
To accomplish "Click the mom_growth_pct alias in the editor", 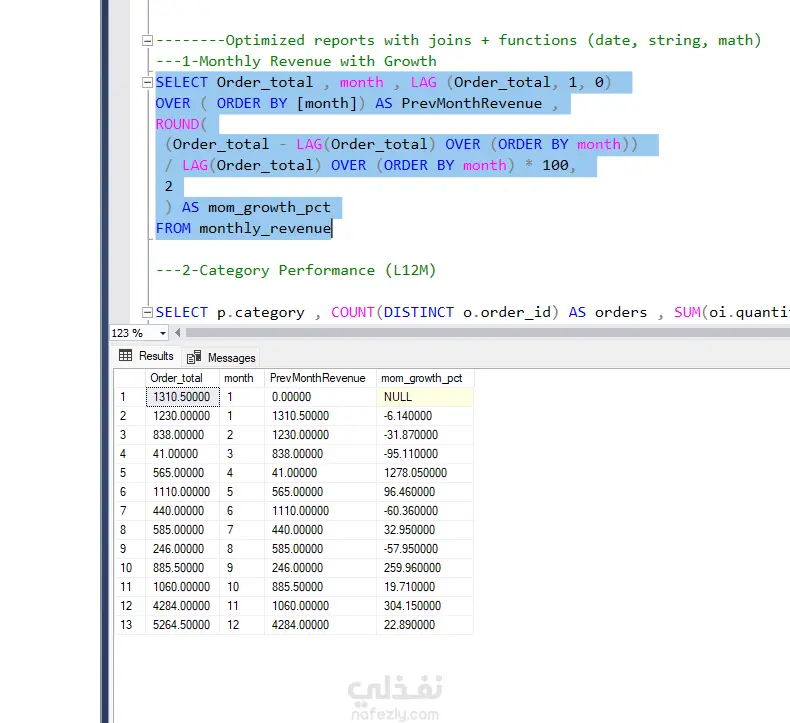I will [269, 208].
